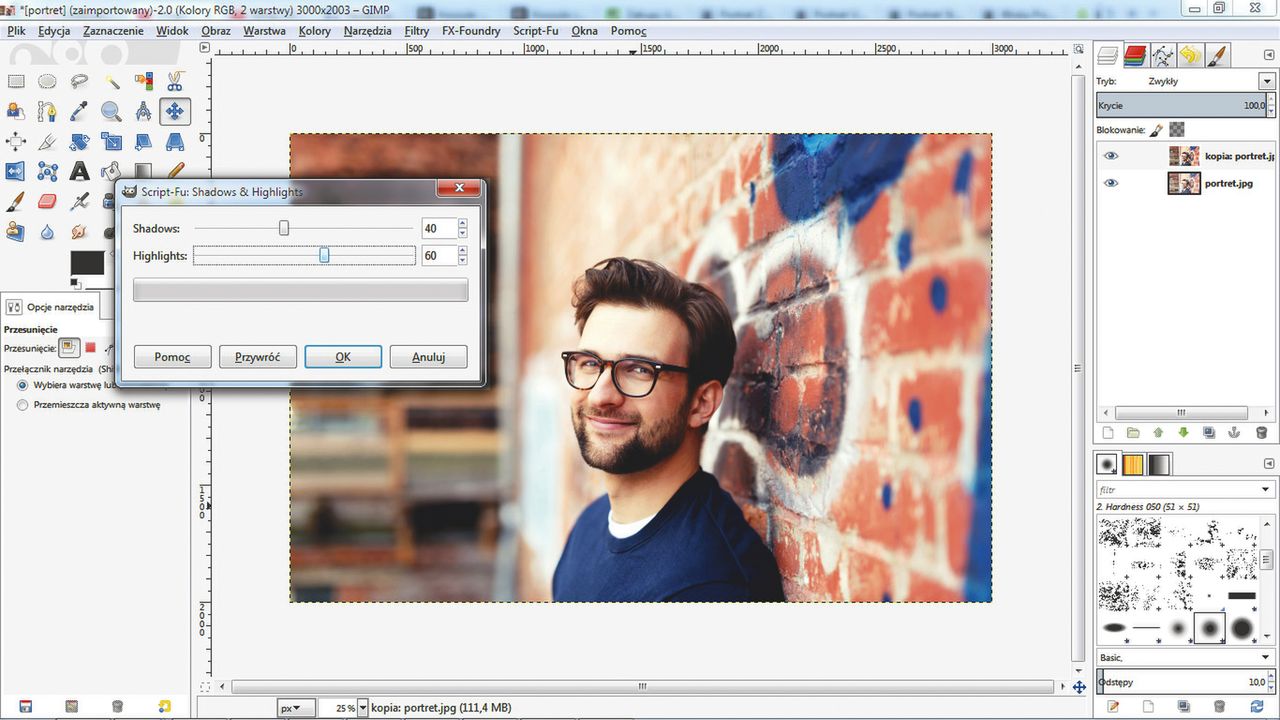Increase the Shadows value with stepper
Viewport: 1280px width, 720px height.
tap(462, 224)
